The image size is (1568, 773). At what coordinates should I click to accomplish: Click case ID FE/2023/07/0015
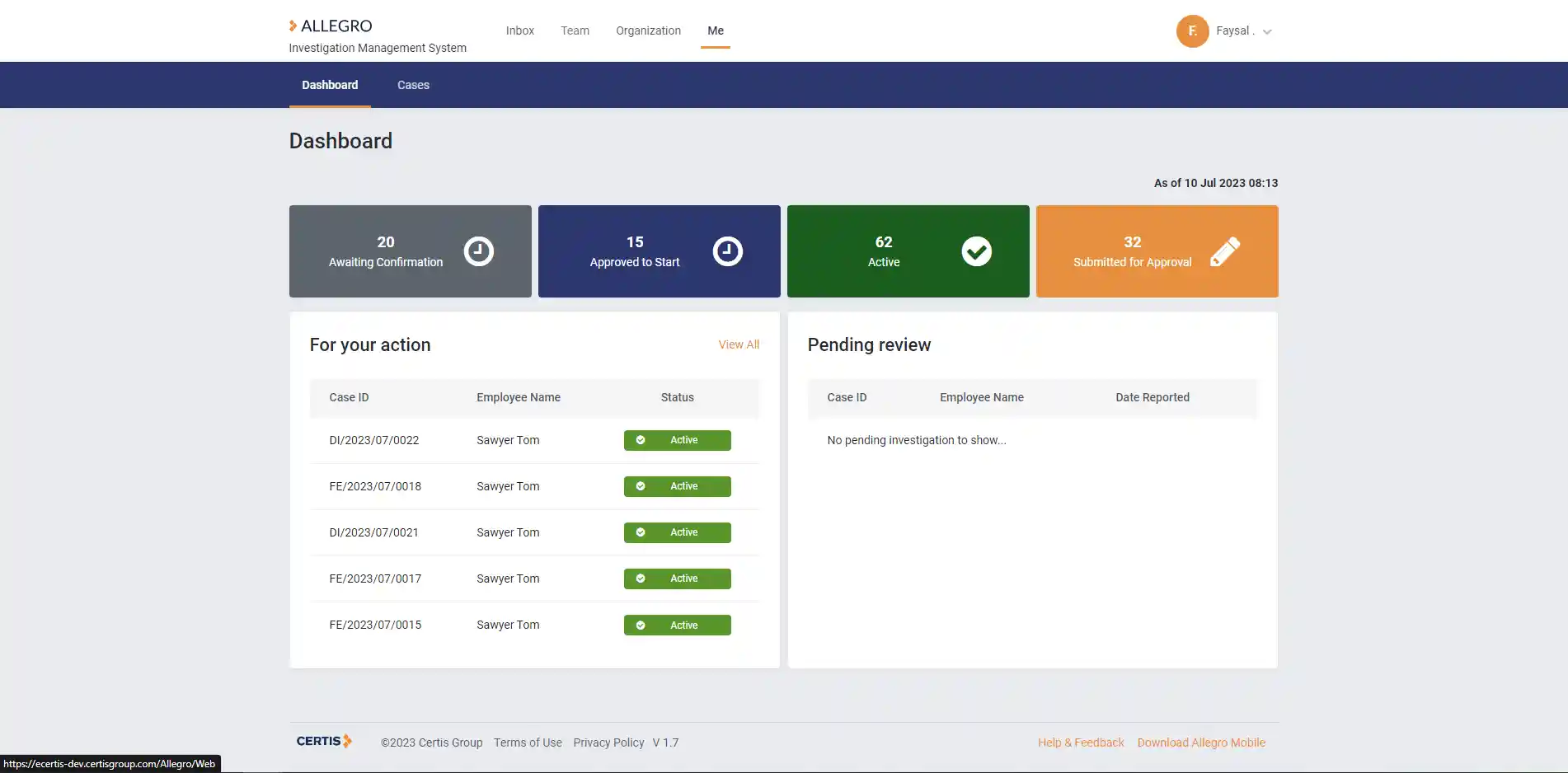pos(375,625)
